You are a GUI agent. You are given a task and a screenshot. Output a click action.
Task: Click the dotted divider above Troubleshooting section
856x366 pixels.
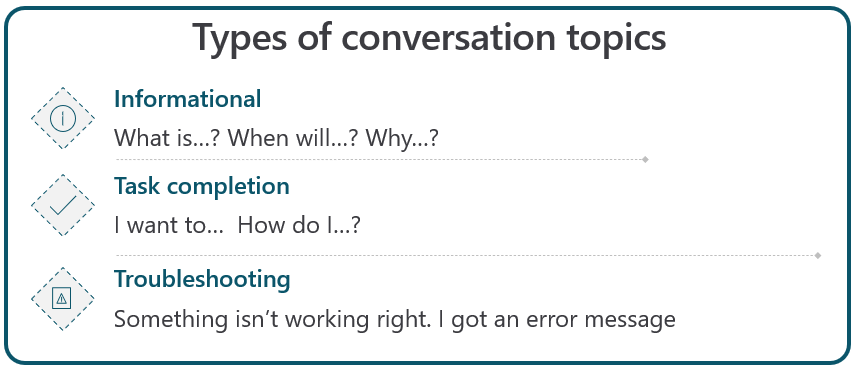(468, 255)
